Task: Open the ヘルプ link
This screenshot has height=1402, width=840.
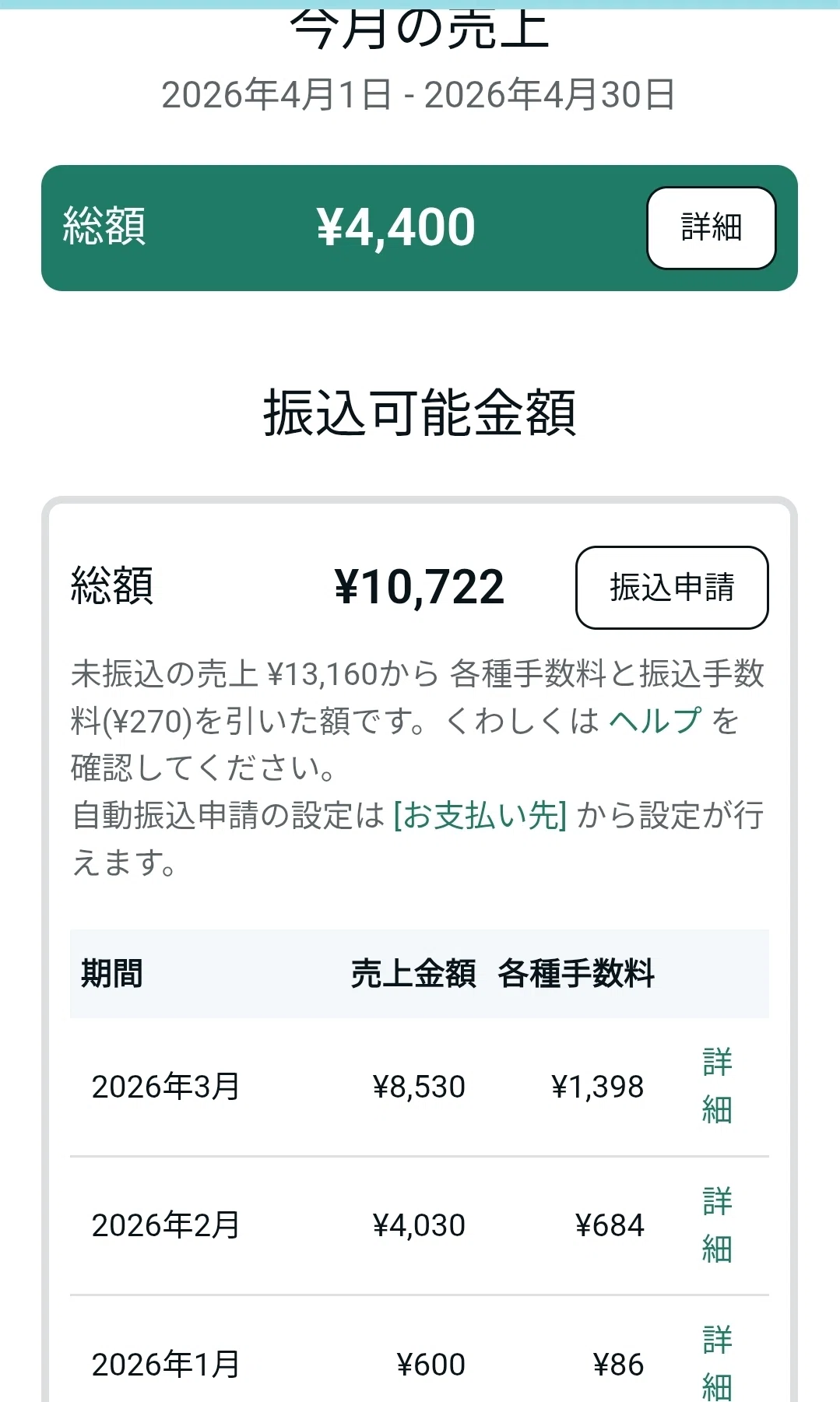Action: click(x=655, y=721)
